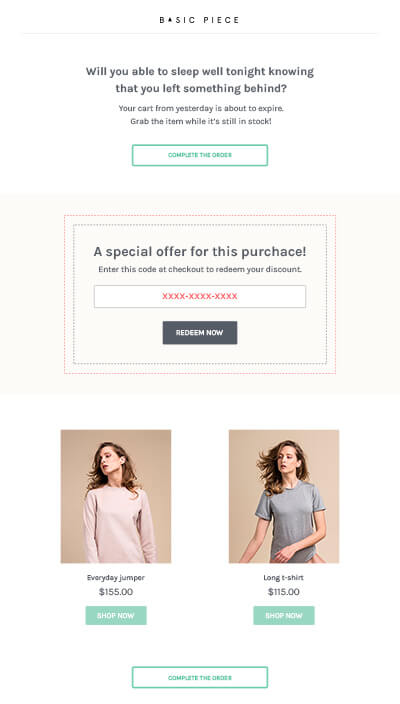Open the Everyday jumper product photo

click(116, 497)
